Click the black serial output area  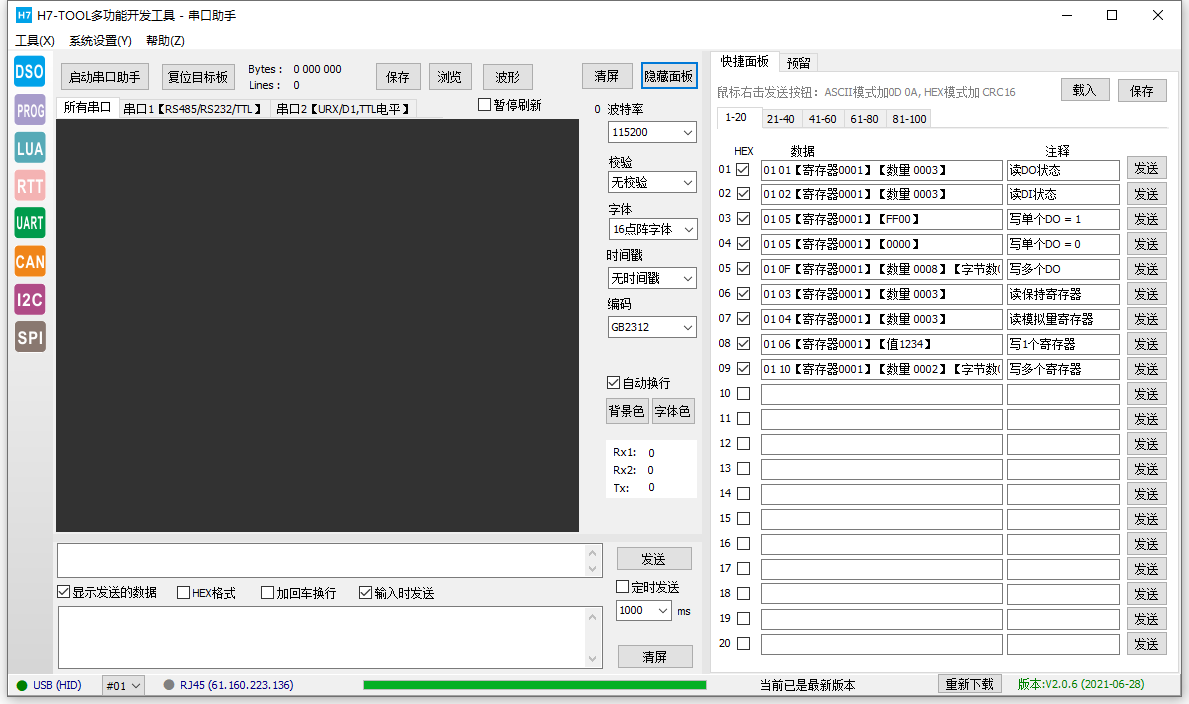(x=317, y=325)
